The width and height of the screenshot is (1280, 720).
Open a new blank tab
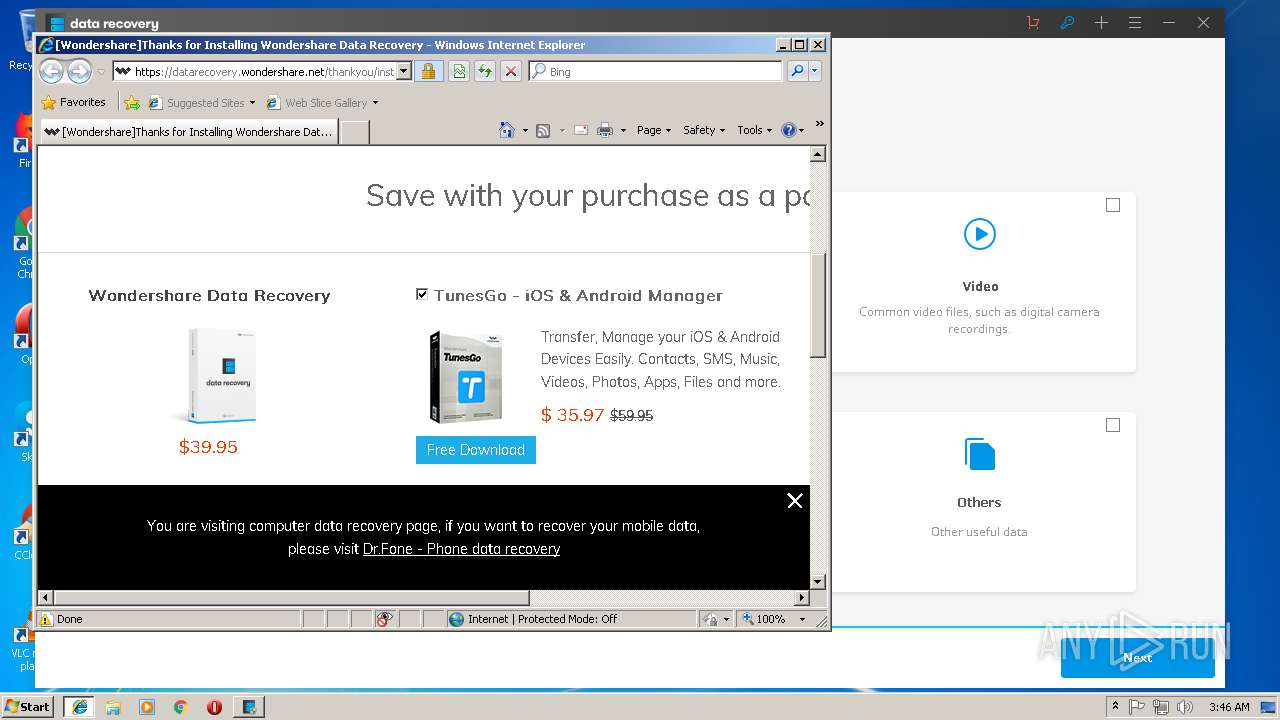click(354, 132)
